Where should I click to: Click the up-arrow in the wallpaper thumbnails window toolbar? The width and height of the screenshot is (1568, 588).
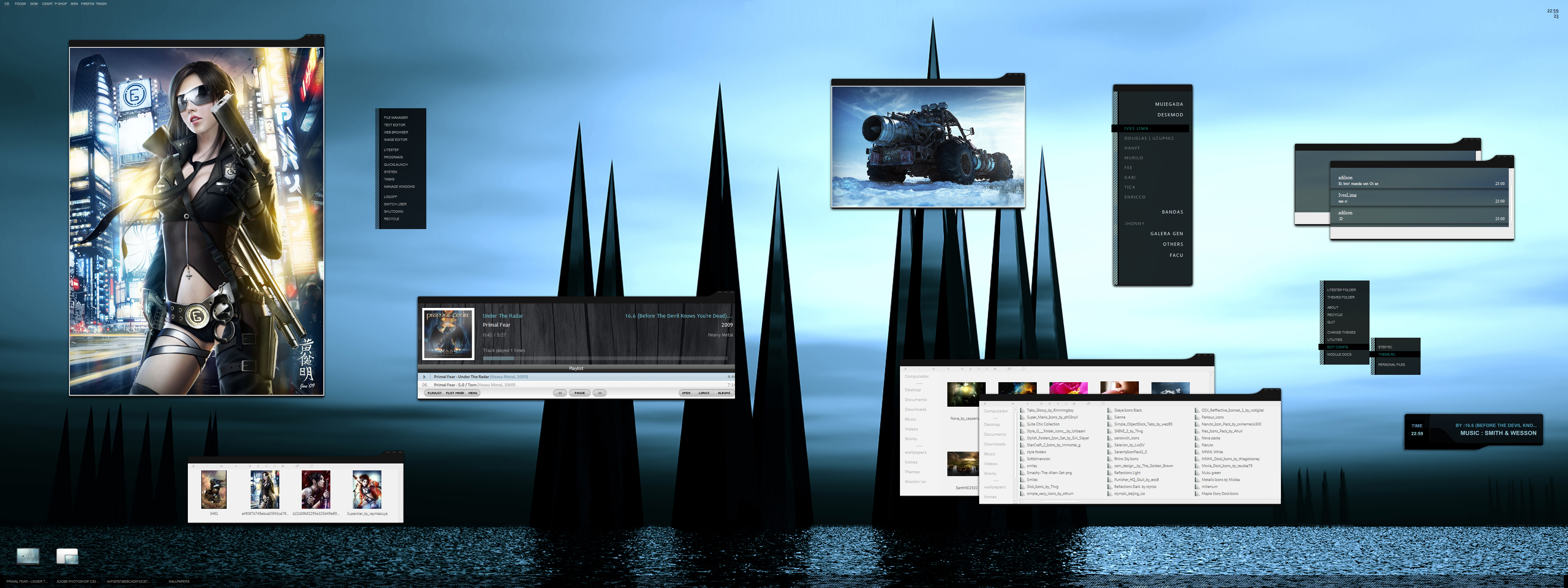[x=934, y=369]
